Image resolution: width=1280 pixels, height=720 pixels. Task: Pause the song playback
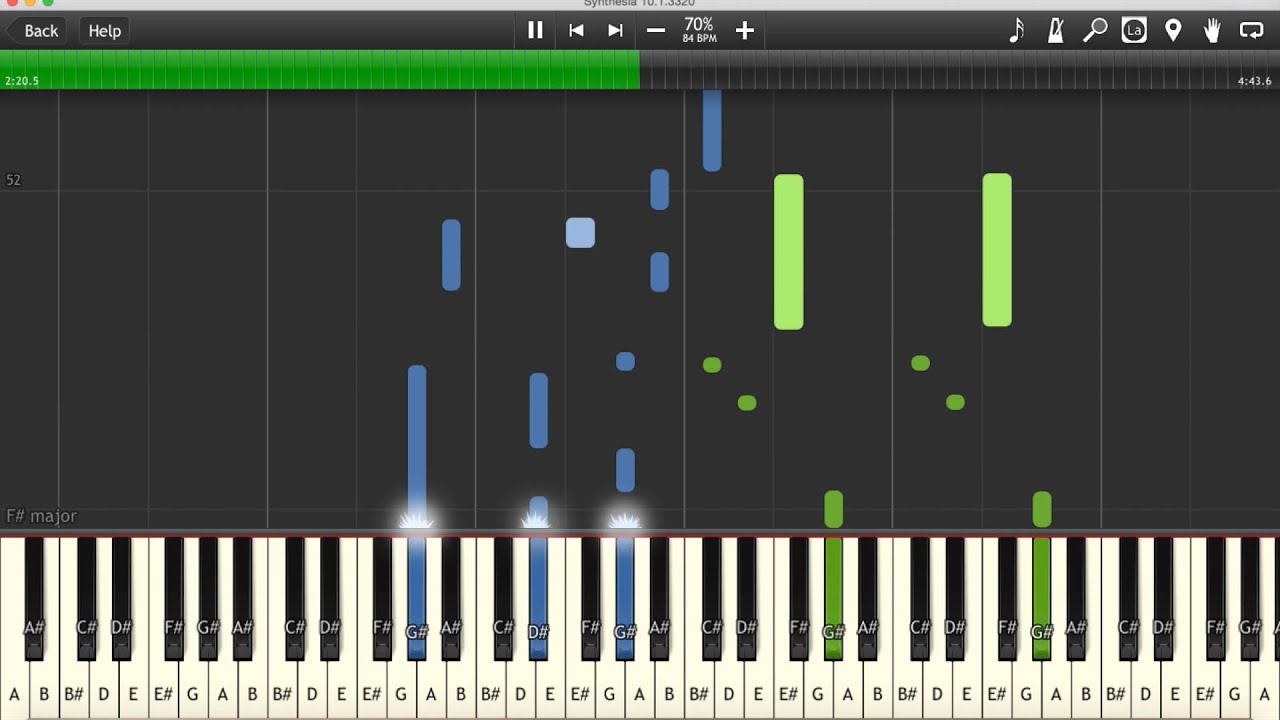tap(535, 31)
